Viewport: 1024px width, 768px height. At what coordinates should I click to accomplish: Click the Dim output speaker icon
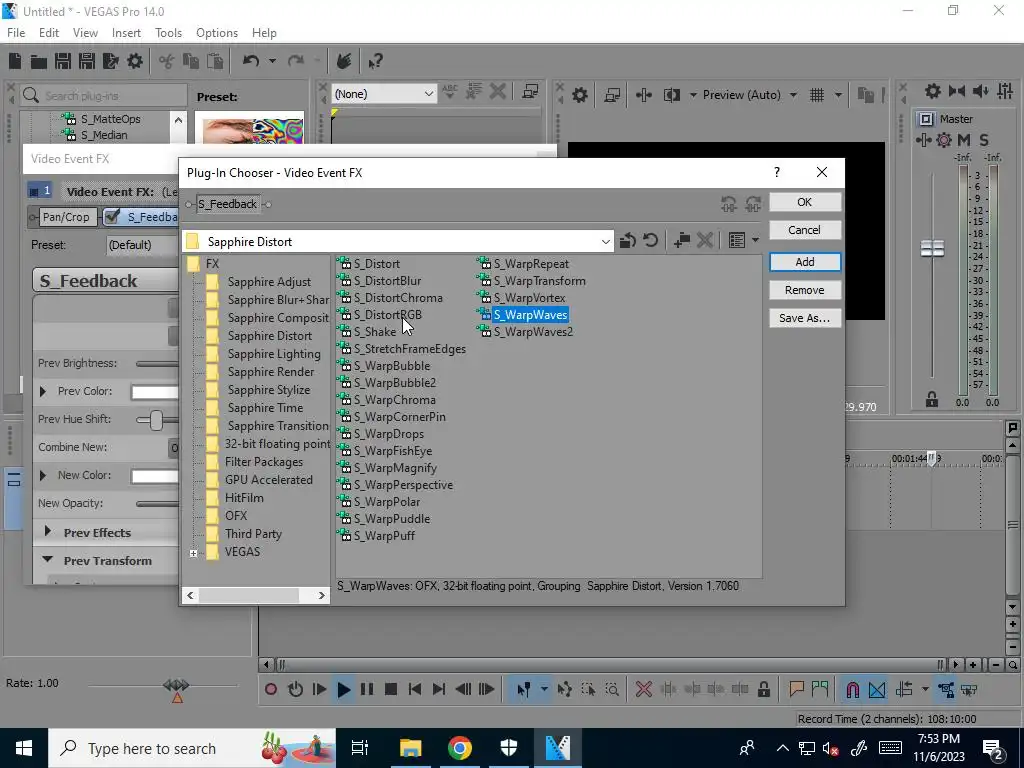tap(981, 91)
